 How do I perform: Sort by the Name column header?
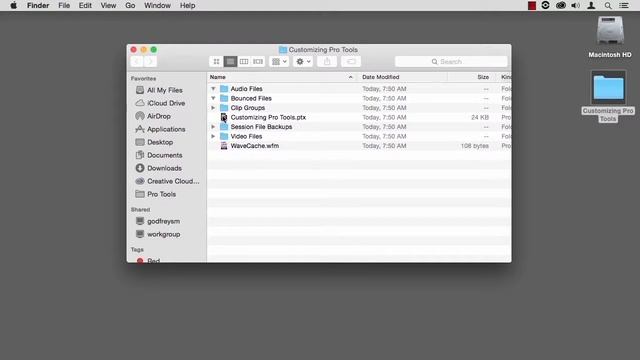tap(282, 77)
